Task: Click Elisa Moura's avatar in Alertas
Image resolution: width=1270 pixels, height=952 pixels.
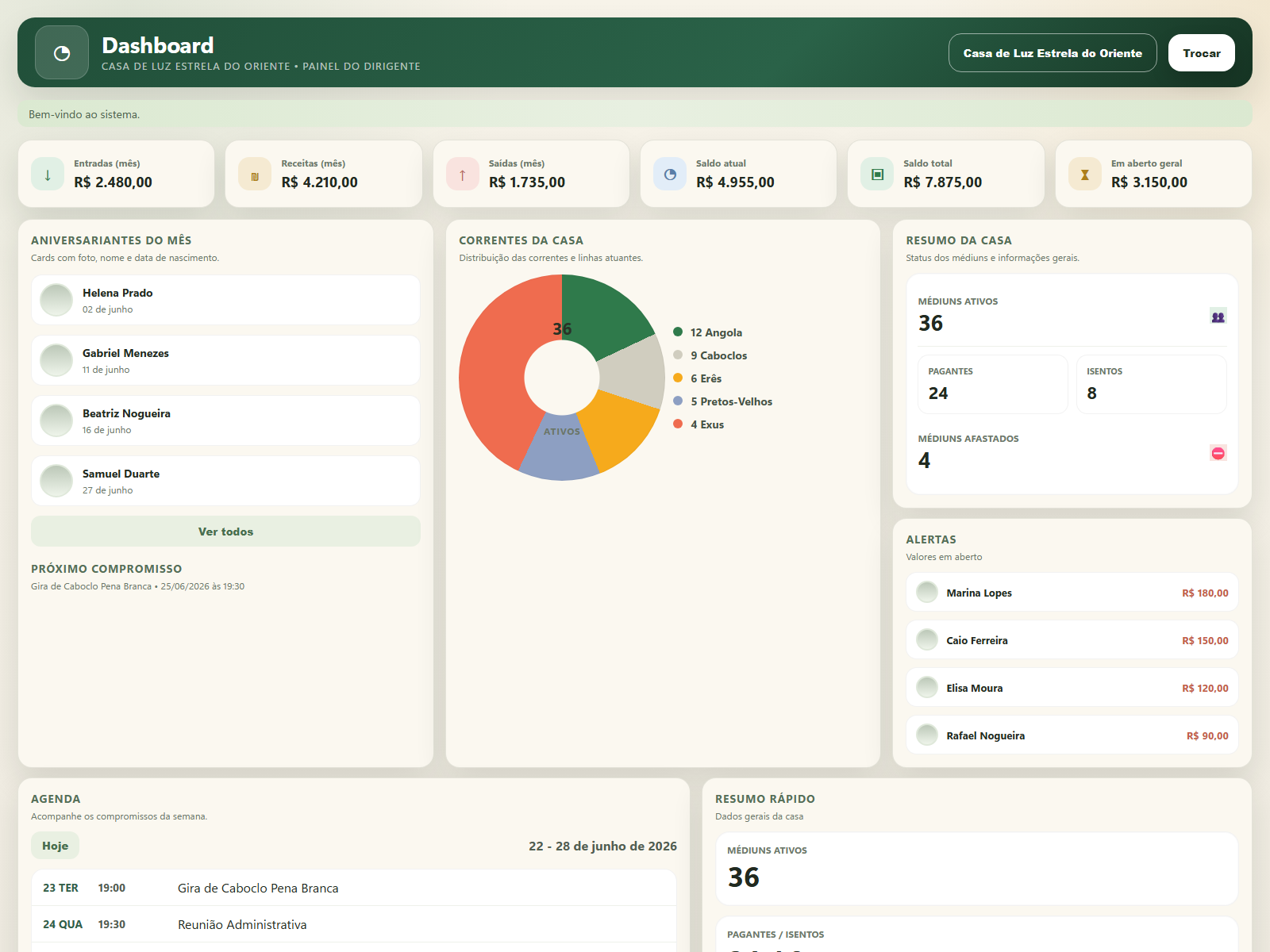Action: pyautogui.click(x=927, y=687)
